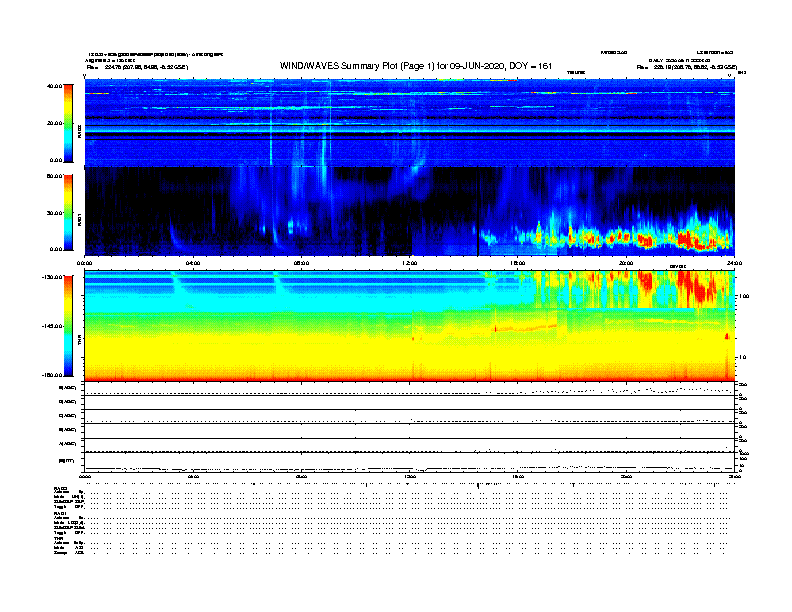Click the 30.00 label on RAD1 scale
Image resolution: width=792 pixels, height=612 pixels.
[54, 213]
